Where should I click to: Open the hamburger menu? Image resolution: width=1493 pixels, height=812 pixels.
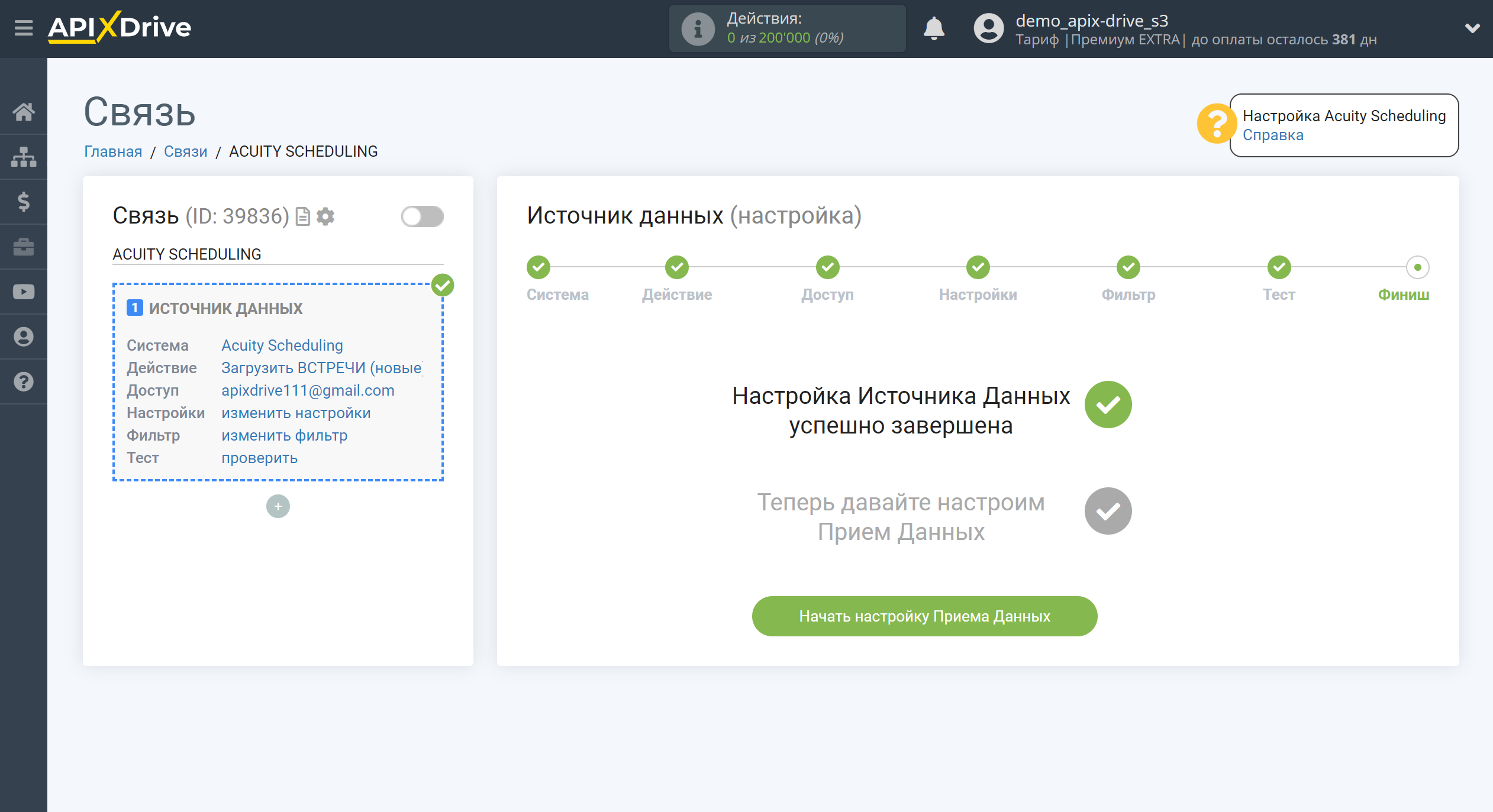(24, 28)
